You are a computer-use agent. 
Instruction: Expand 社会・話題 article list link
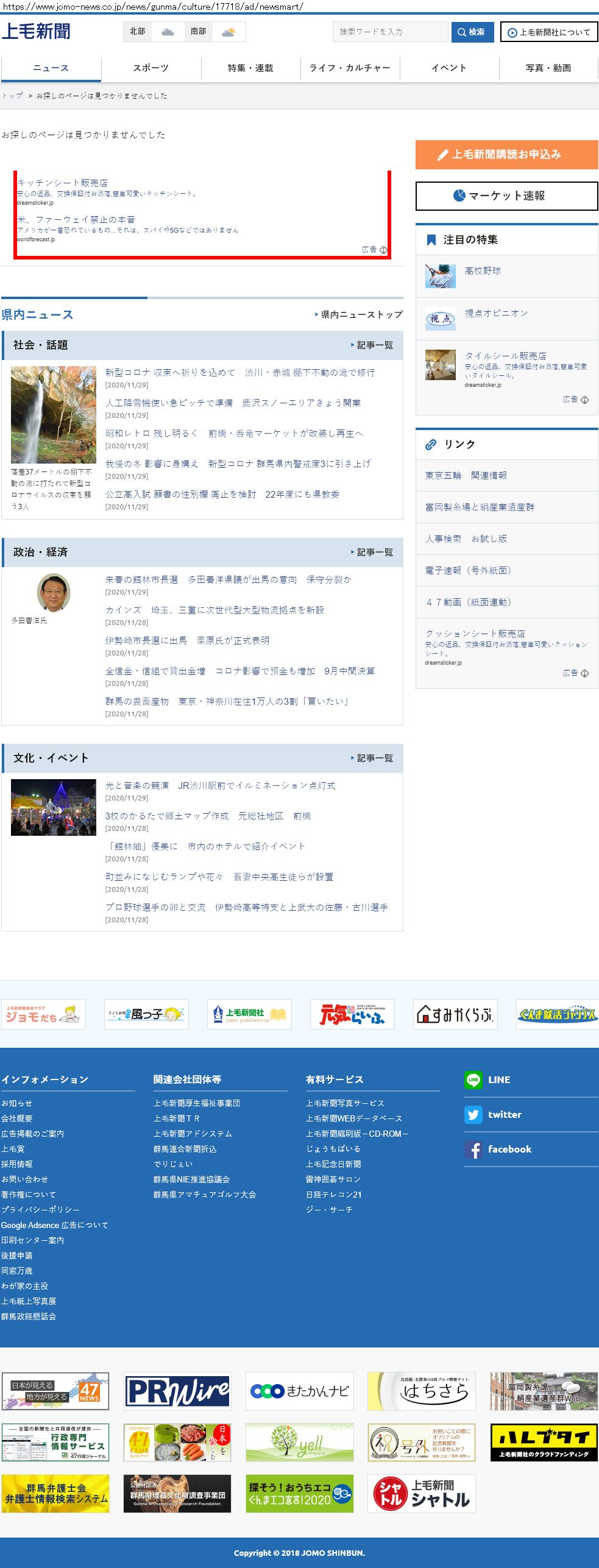(x=372, y=345)
